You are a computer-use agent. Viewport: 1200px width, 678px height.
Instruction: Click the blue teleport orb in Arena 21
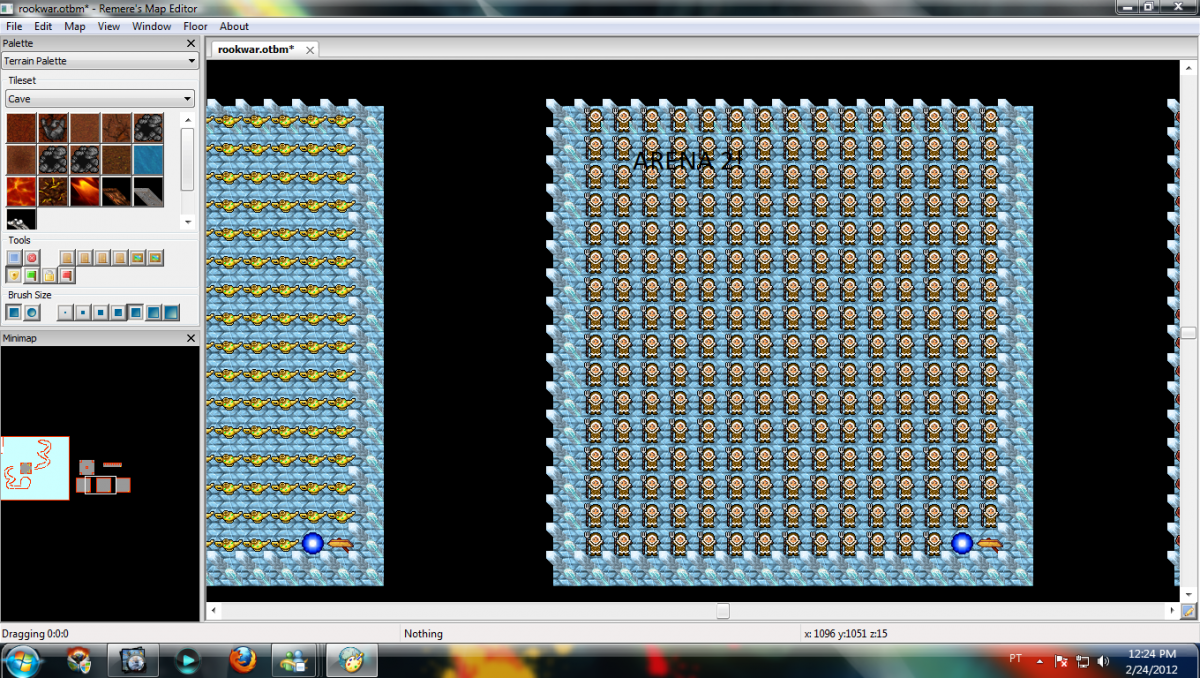[x=962, y=543]
